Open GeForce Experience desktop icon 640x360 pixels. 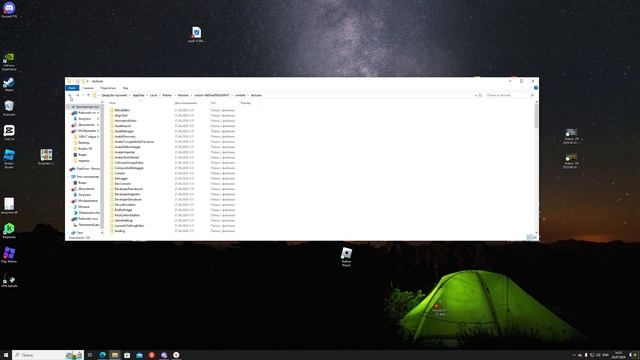tap(9, 61)
